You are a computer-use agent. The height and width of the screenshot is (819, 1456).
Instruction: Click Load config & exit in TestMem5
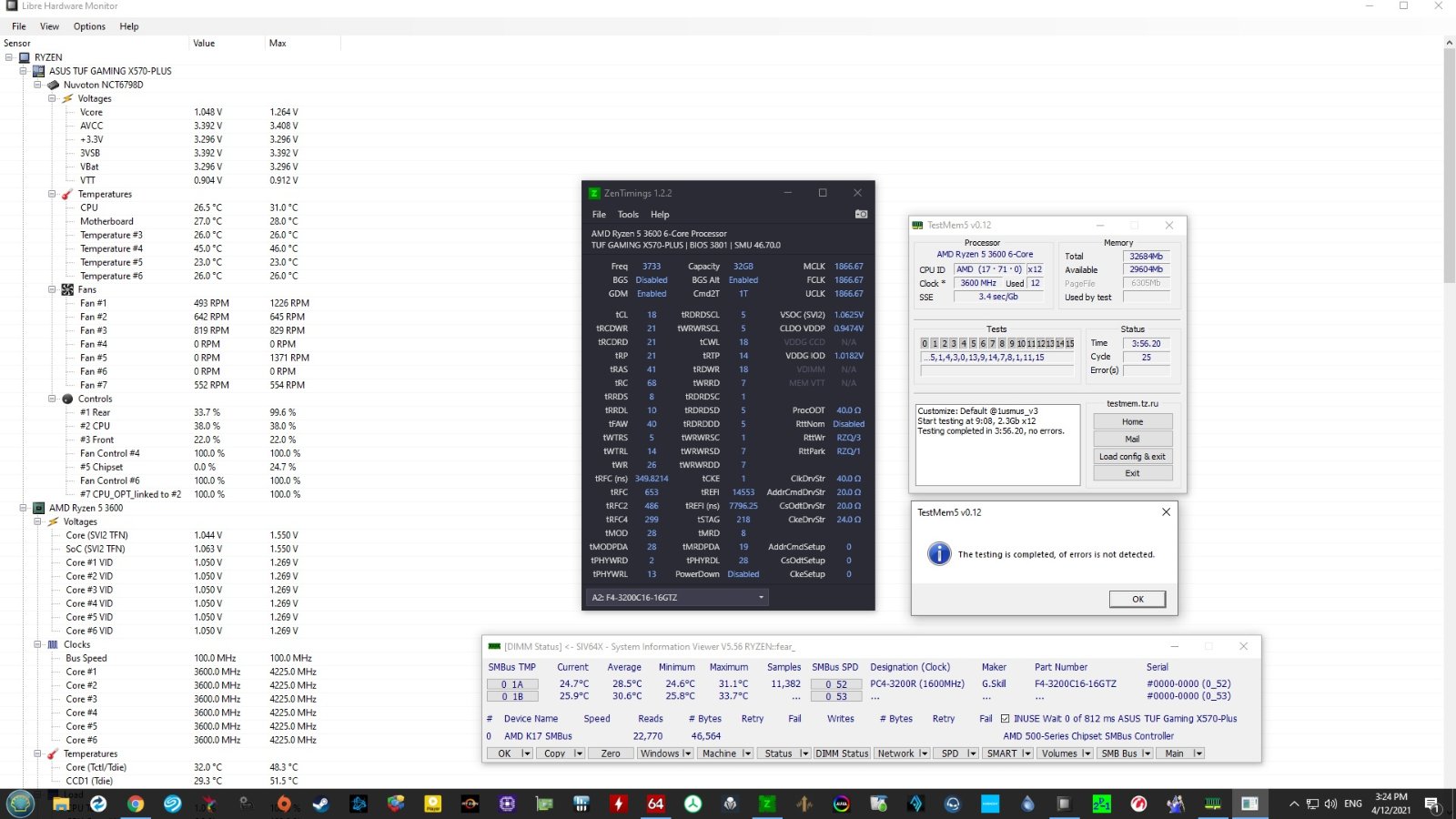(x=1132, y=456)
